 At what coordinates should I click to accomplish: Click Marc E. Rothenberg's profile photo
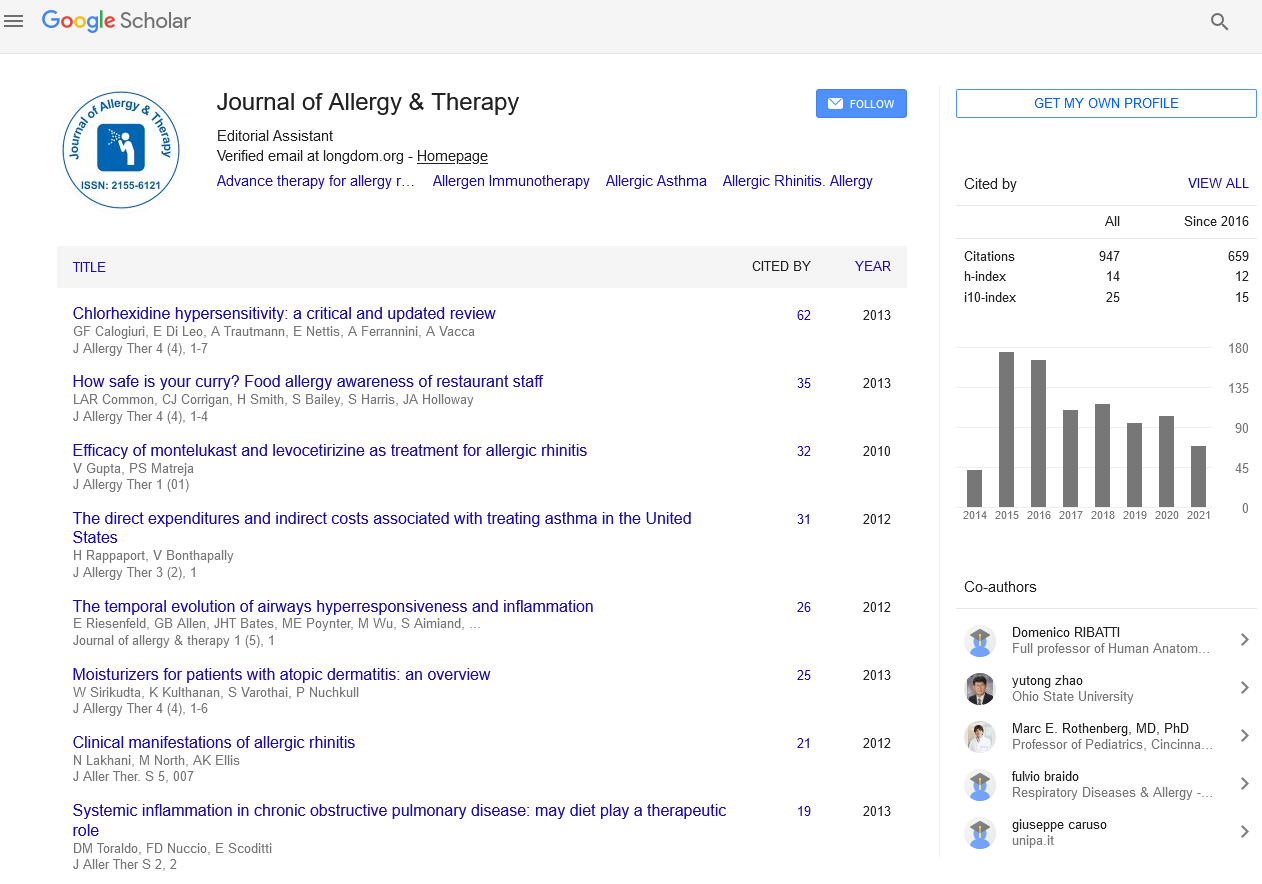click(980, 736)
